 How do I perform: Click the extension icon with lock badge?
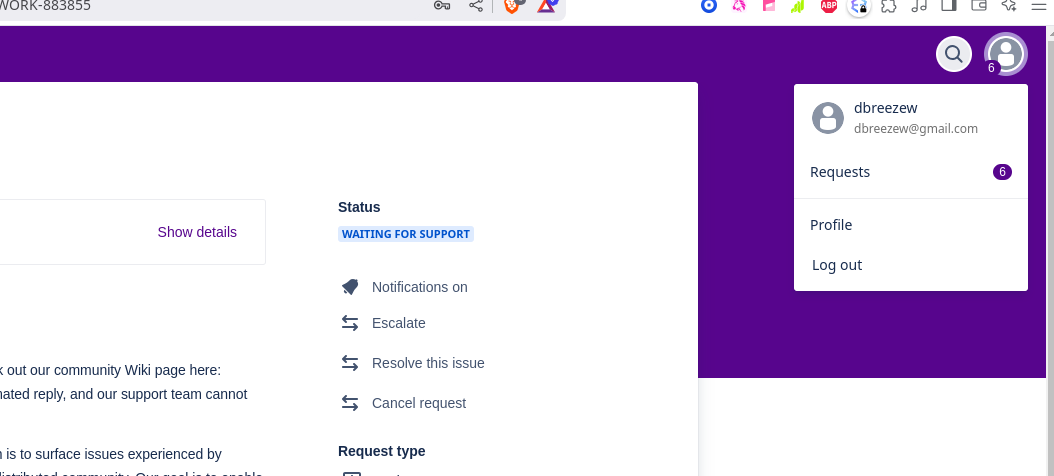859,6
